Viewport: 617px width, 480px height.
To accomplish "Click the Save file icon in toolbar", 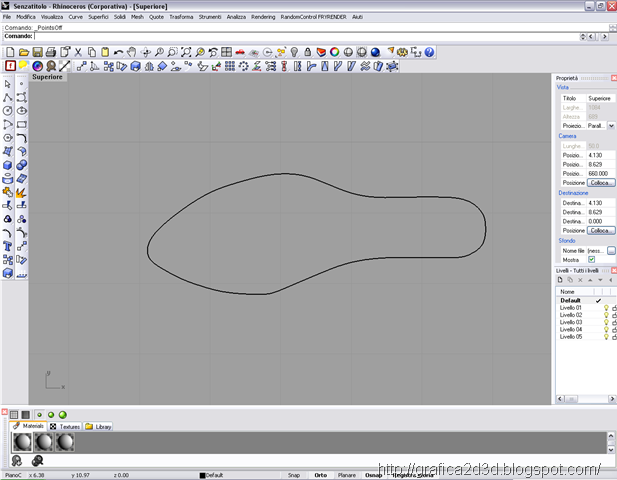I will (x=37, y=52).
